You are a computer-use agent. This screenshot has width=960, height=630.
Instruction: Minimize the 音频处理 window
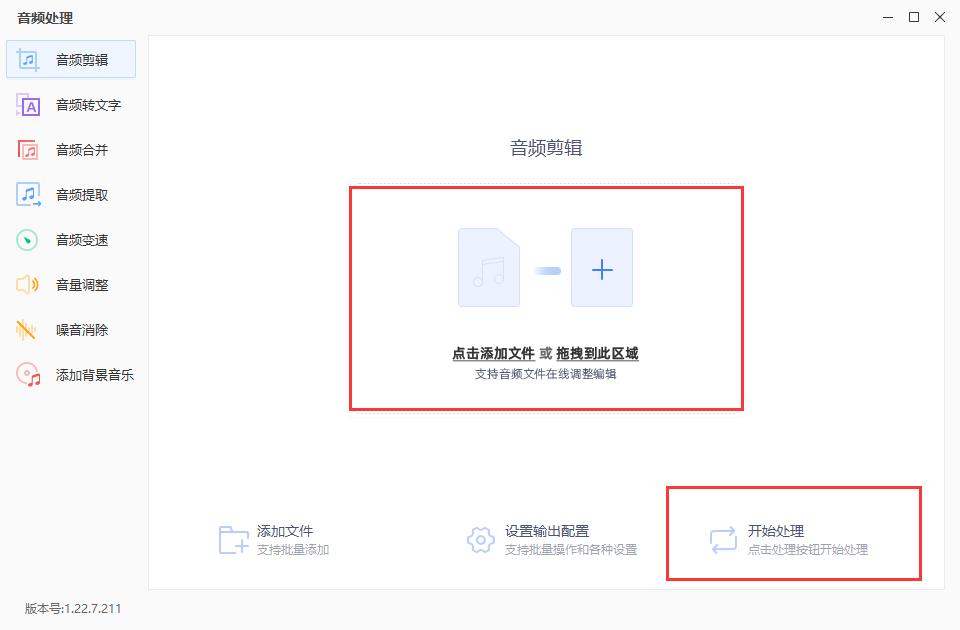(886, 17)
